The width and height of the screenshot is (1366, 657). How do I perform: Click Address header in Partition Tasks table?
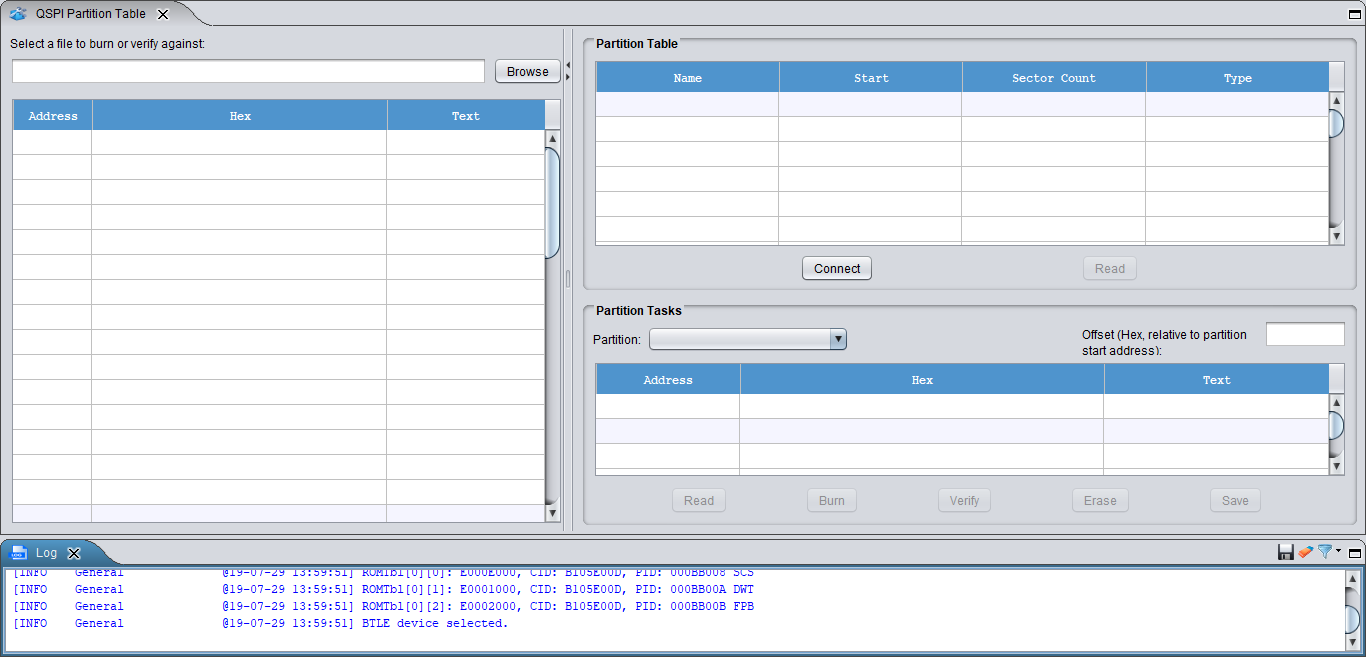coord(668,380)
